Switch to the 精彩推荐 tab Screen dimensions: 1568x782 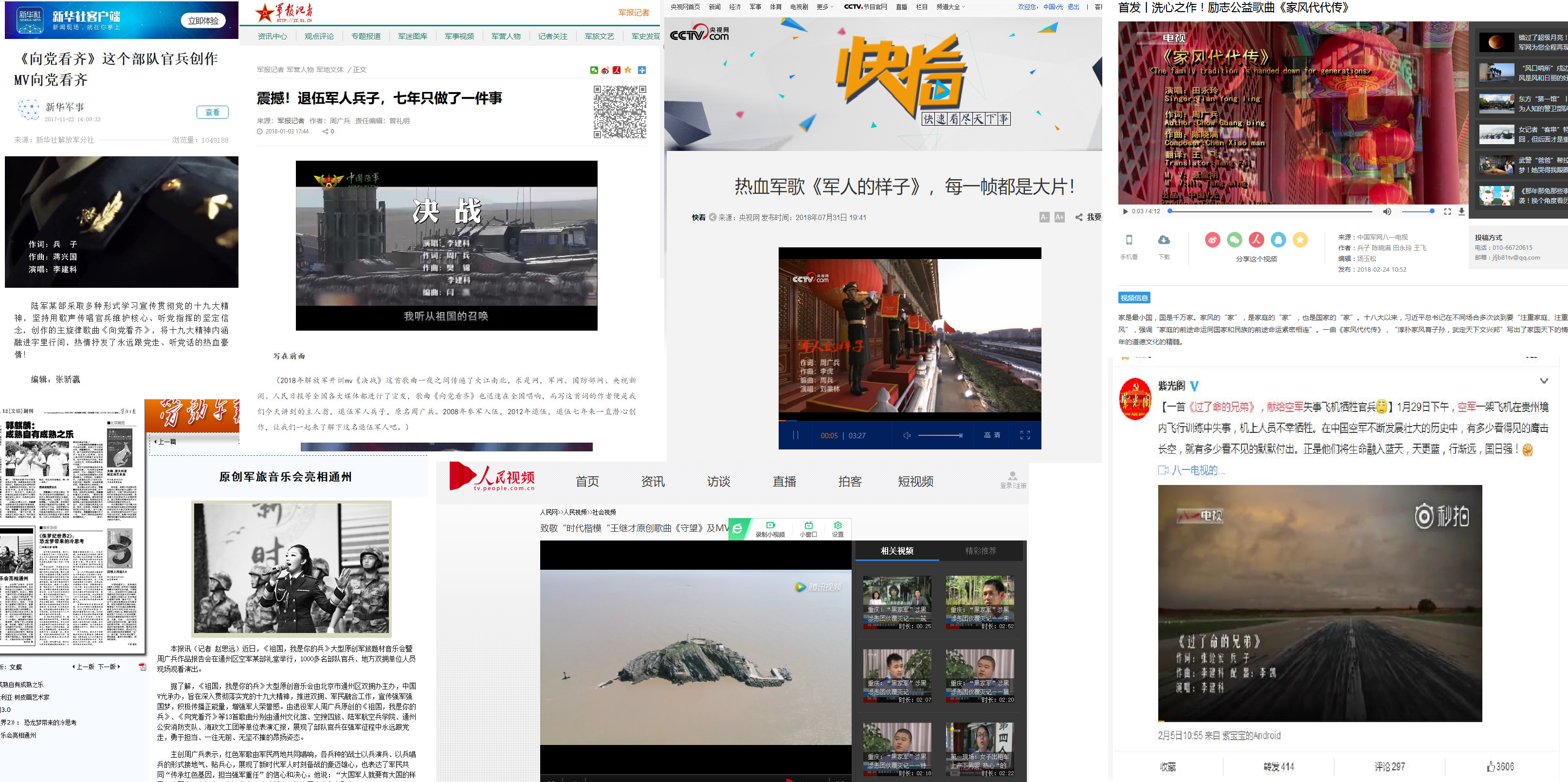[980, 551]
